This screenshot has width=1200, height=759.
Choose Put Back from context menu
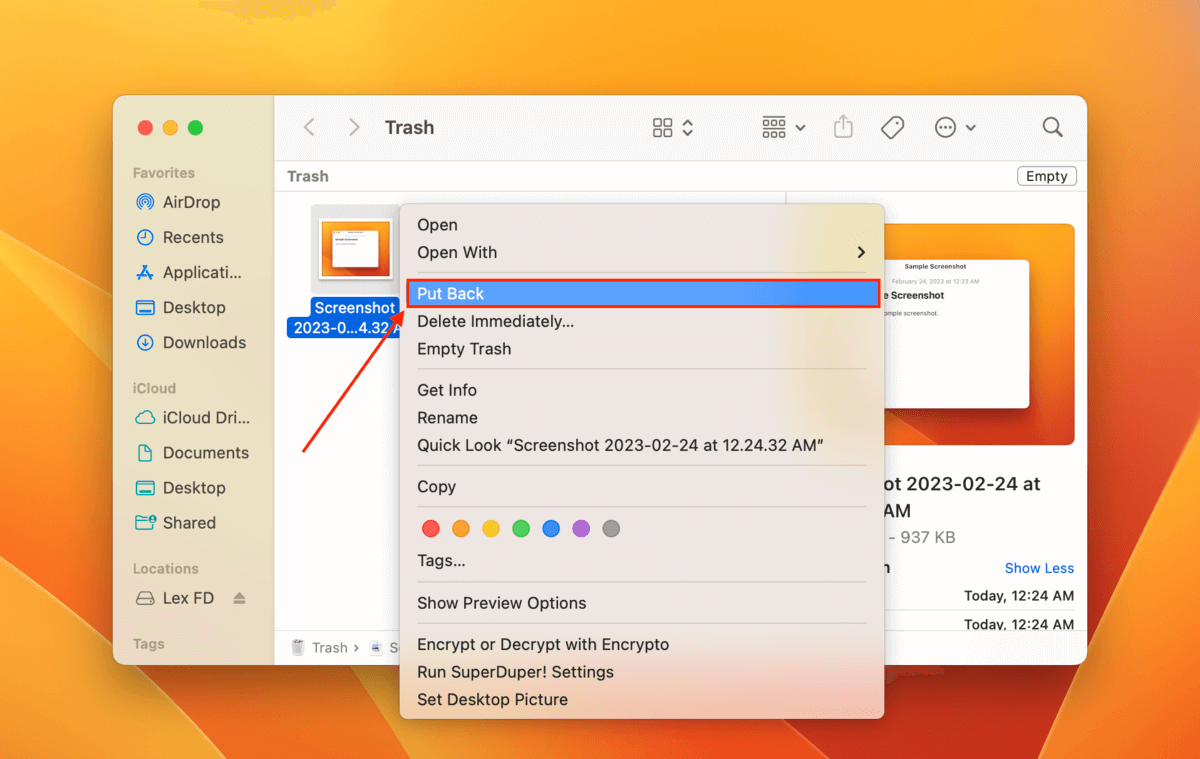[x=641, y=294]
